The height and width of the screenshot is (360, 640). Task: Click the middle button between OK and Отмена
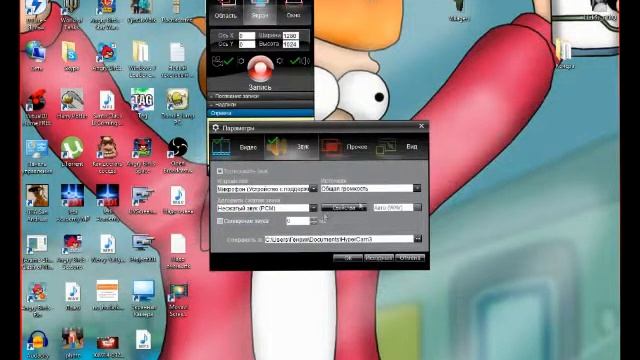point(379,258)
